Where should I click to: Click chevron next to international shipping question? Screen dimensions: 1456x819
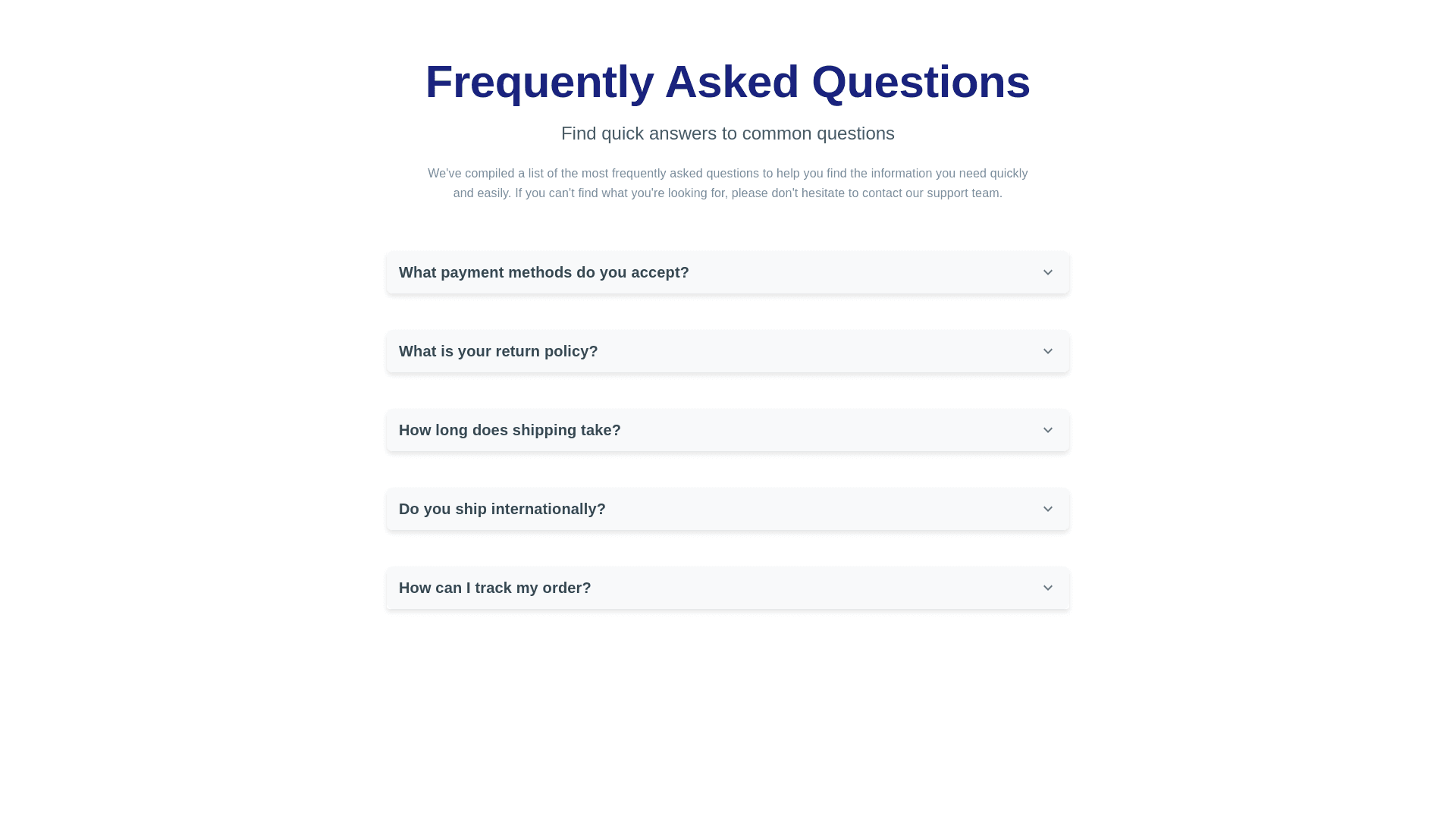[1047, 509]
